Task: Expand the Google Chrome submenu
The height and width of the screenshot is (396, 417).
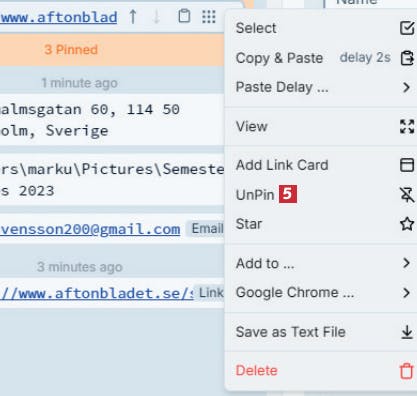Action: pos(321,293)
